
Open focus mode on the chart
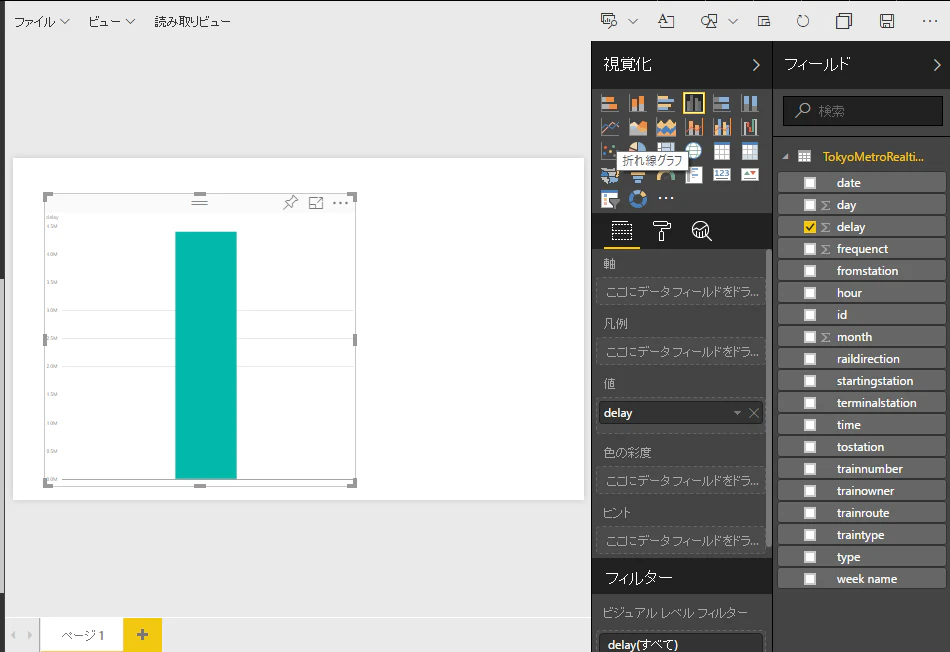(316, 203)
